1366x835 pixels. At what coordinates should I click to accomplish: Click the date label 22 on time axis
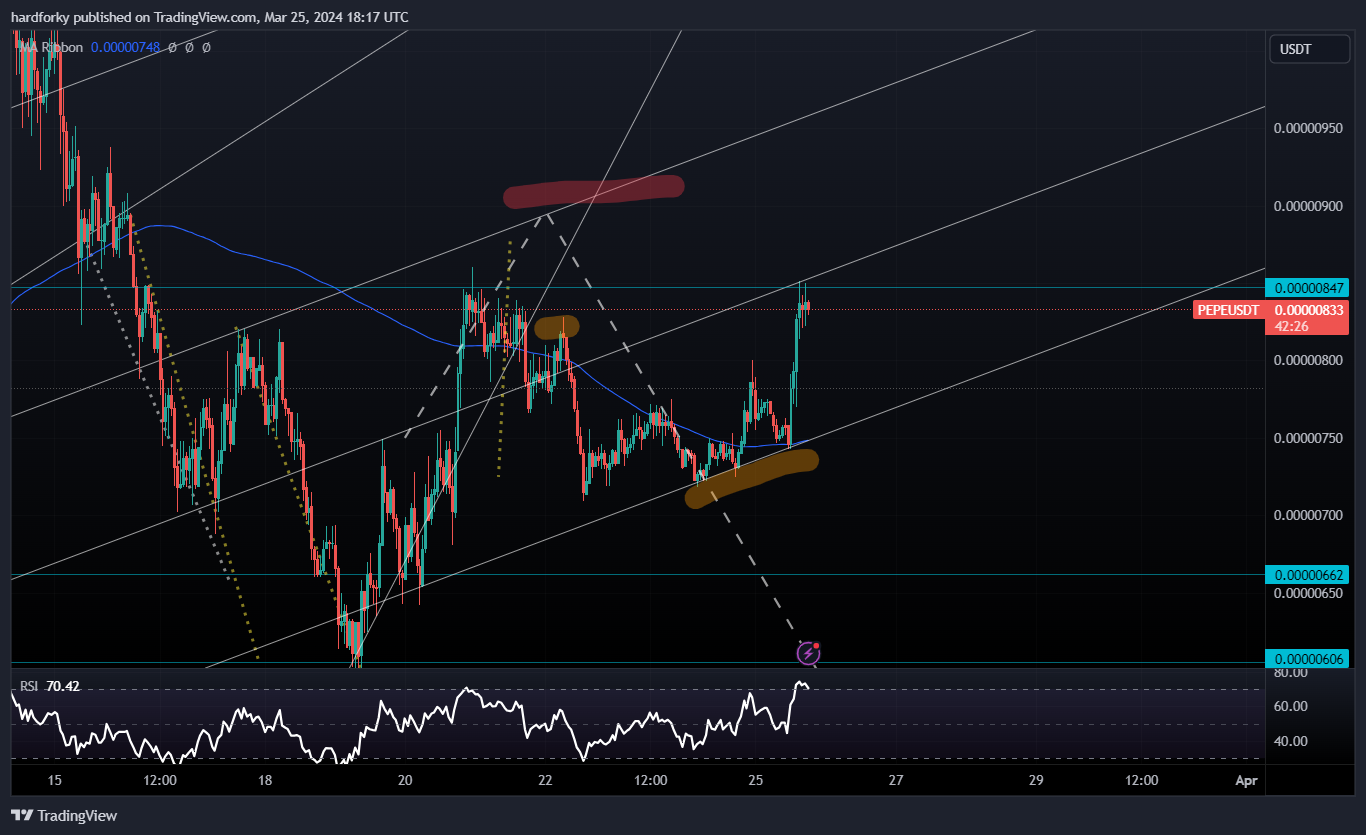(x=545, y=780)
